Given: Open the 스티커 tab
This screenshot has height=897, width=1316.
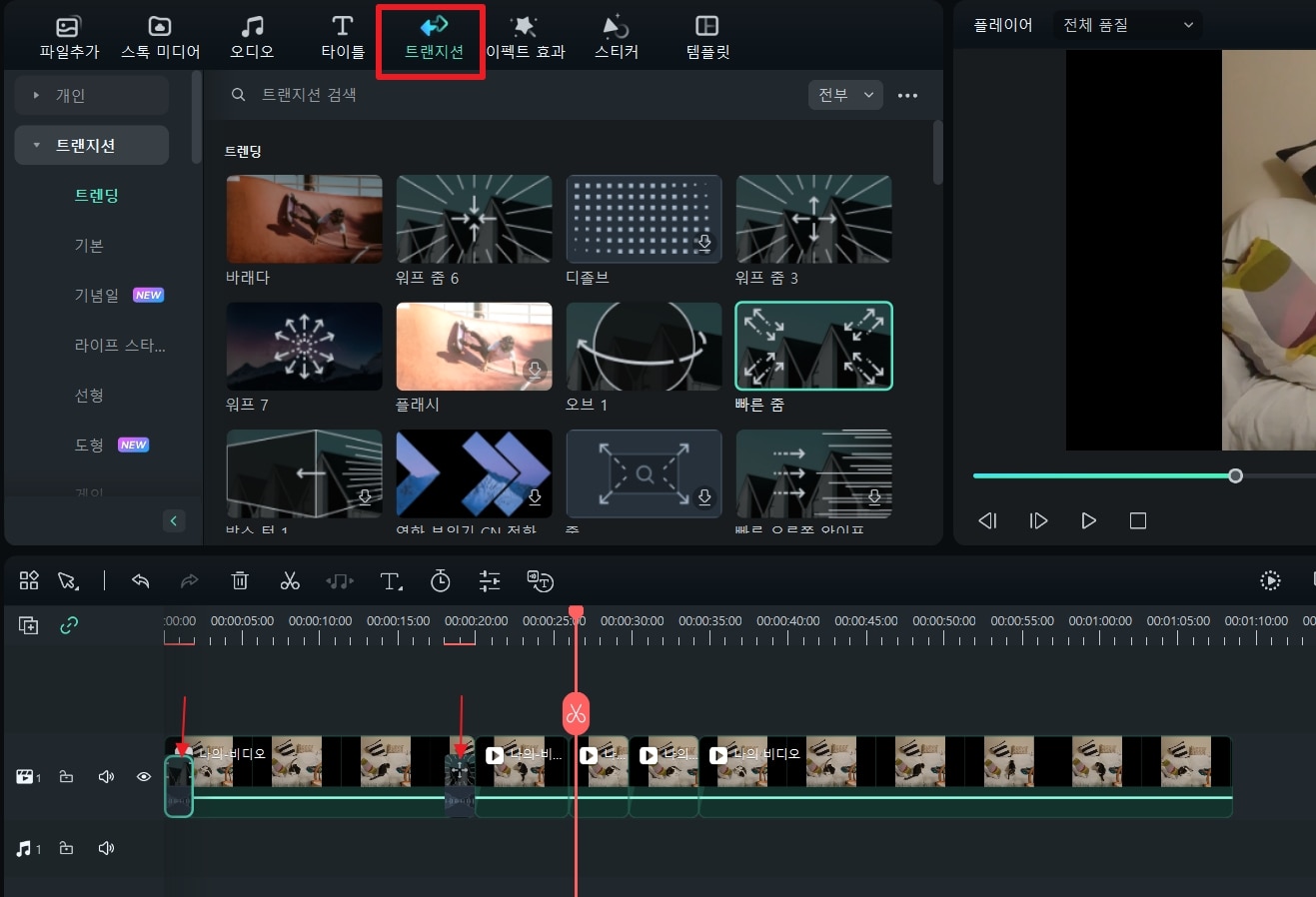Looking at the screenshot, I should pyautogui.click(x=617, y=38).
